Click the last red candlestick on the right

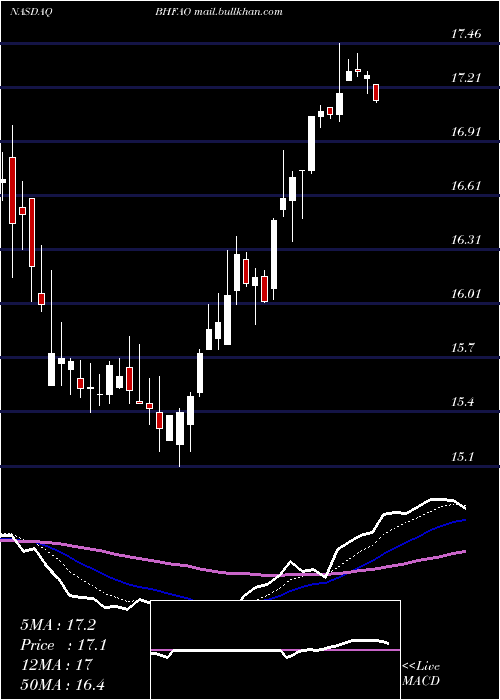(376, 93)
